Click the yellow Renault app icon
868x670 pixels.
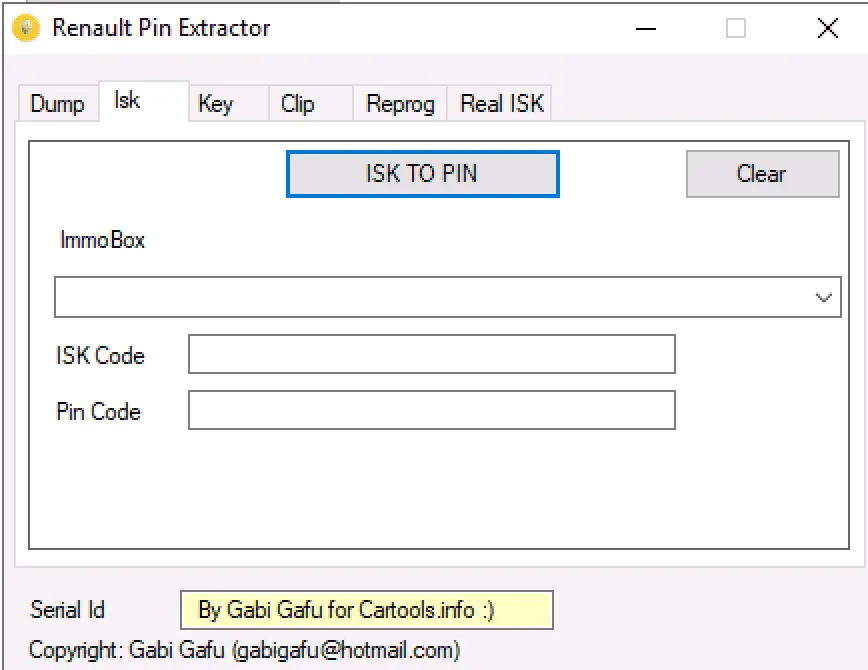tap(27, 28)
